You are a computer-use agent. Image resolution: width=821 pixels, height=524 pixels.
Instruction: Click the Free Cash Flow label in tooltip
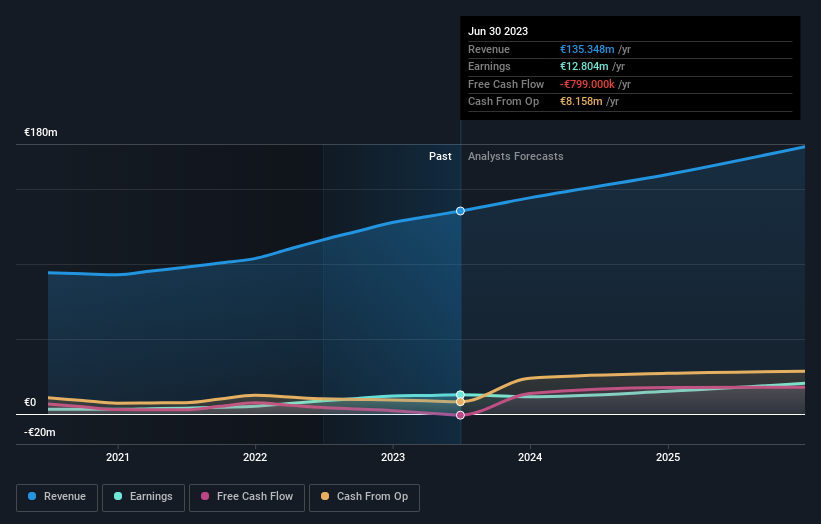[506, 84]
